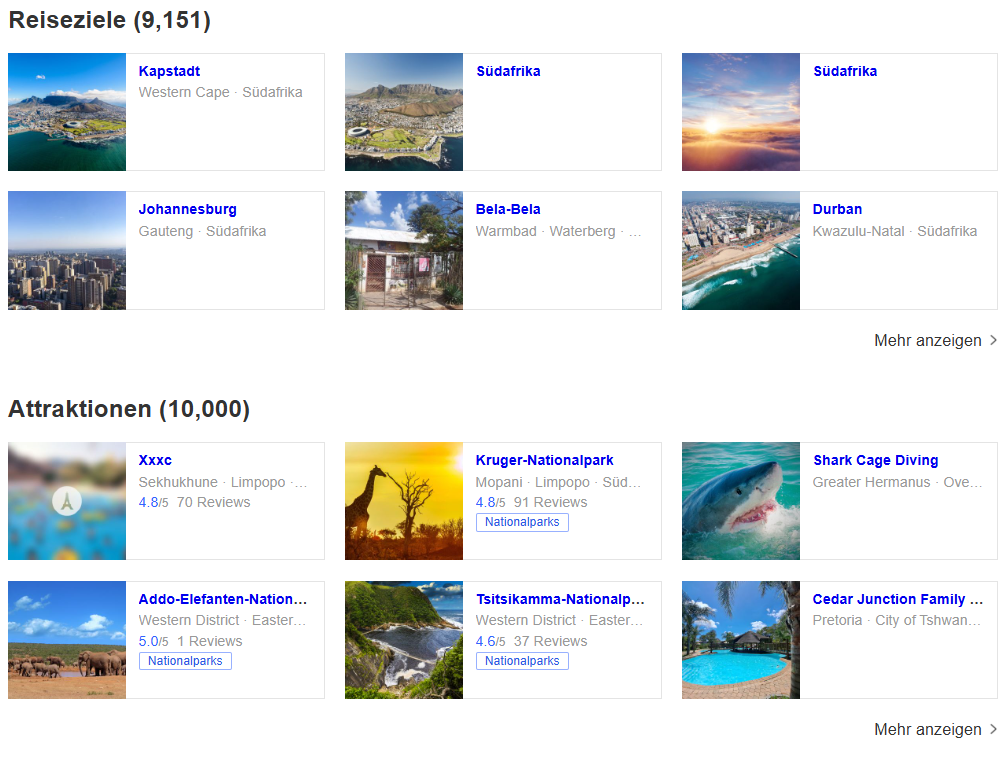Open the Xxxc attraction link
Viewport: 1004px width, 765px height.
pyautogui.click(x=155, y=461)
